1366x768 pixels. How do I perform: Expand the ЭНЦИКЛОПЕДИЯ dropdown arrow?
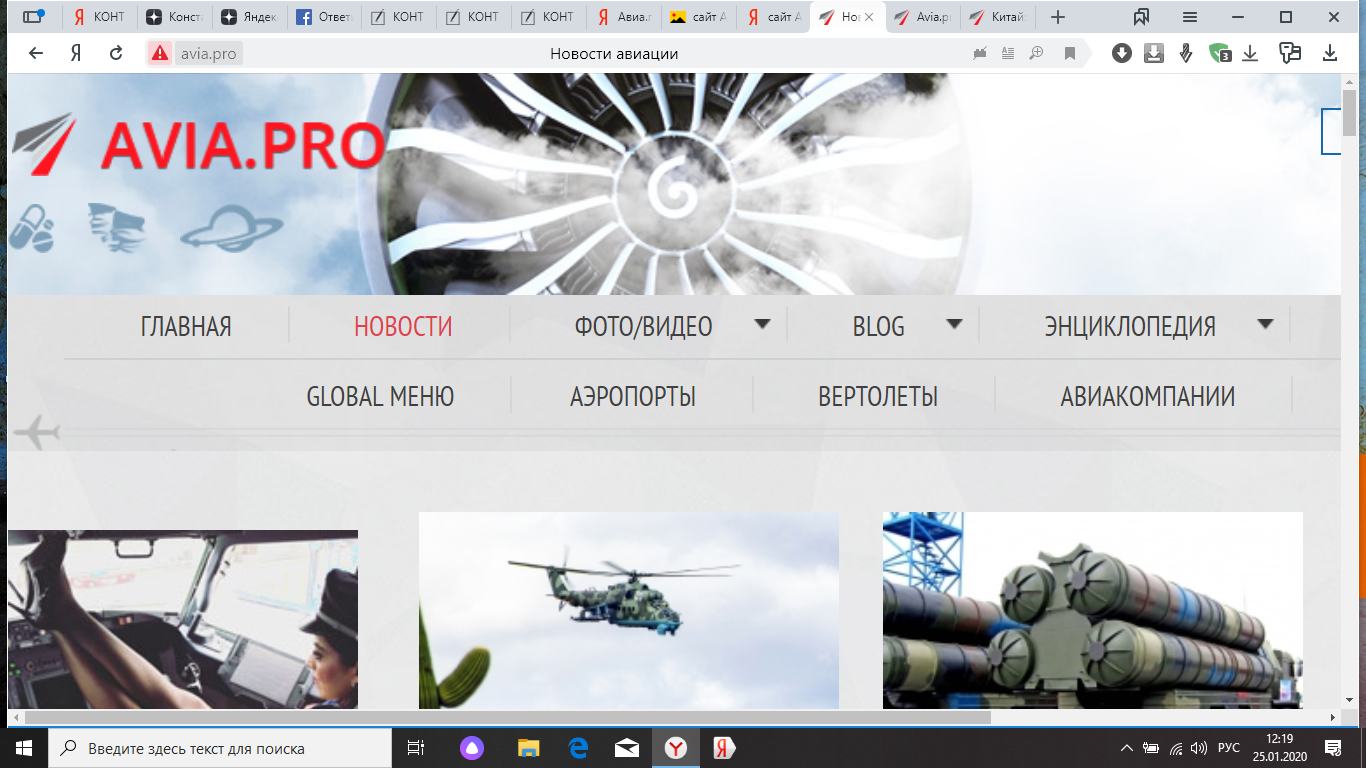coord(1265,324)
